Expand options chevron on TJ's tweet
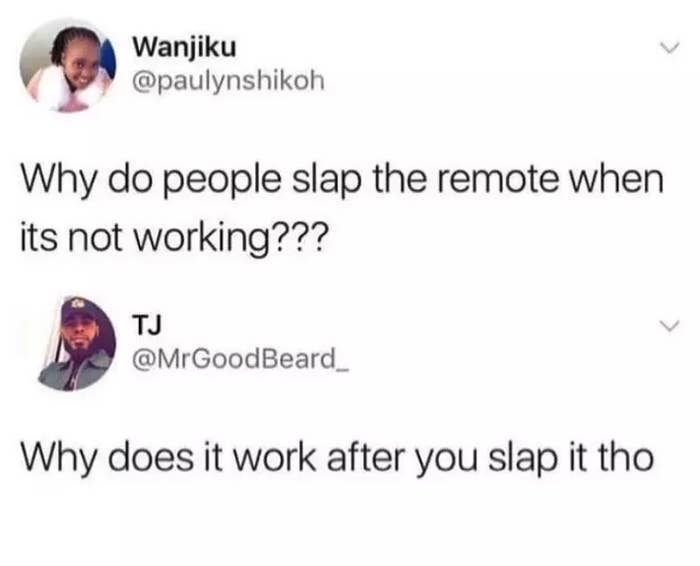The width and height of the screenshot is (700, 566). (x=670, y=325)
